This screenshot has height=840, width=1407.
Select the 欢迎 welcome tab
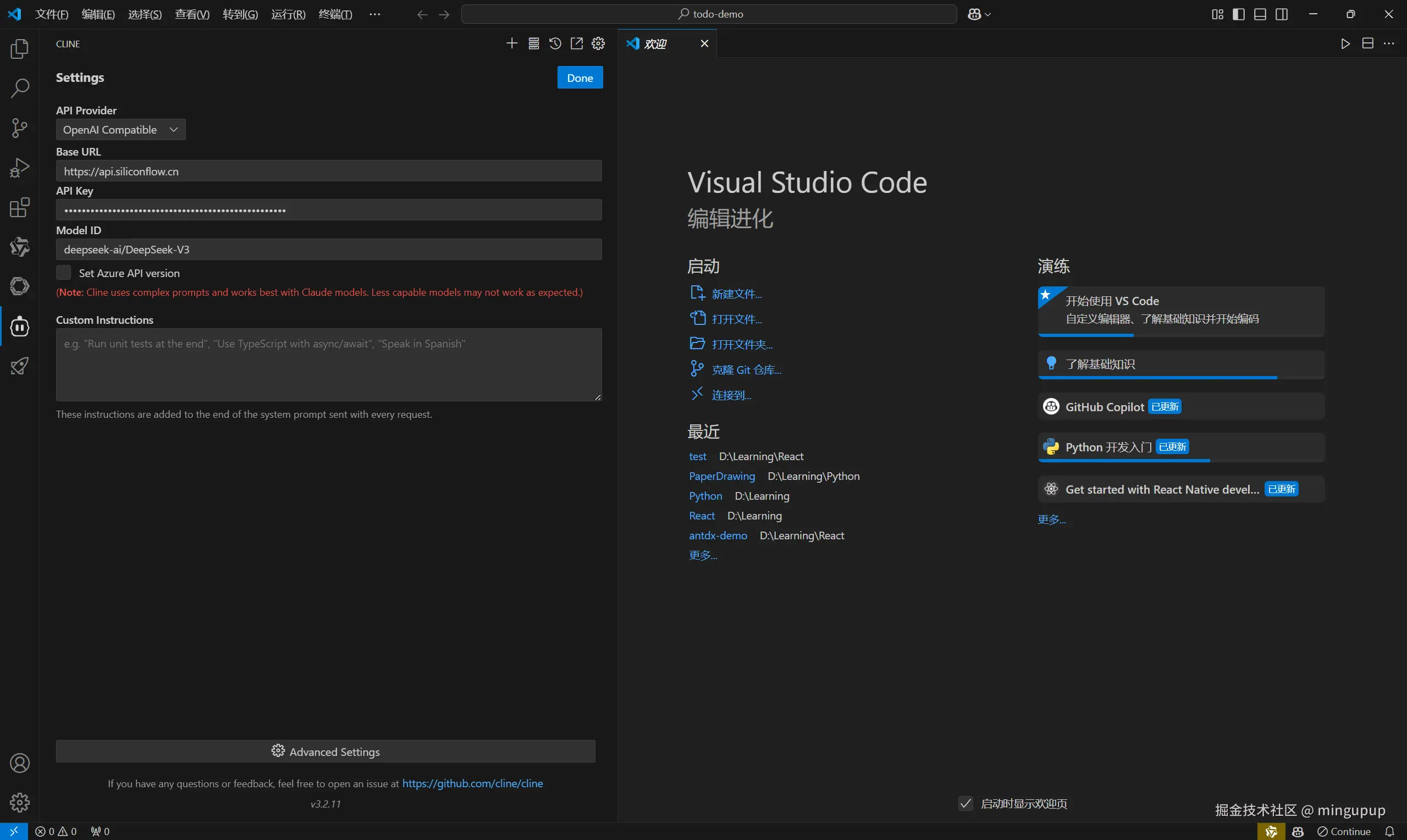coord(655,43)
